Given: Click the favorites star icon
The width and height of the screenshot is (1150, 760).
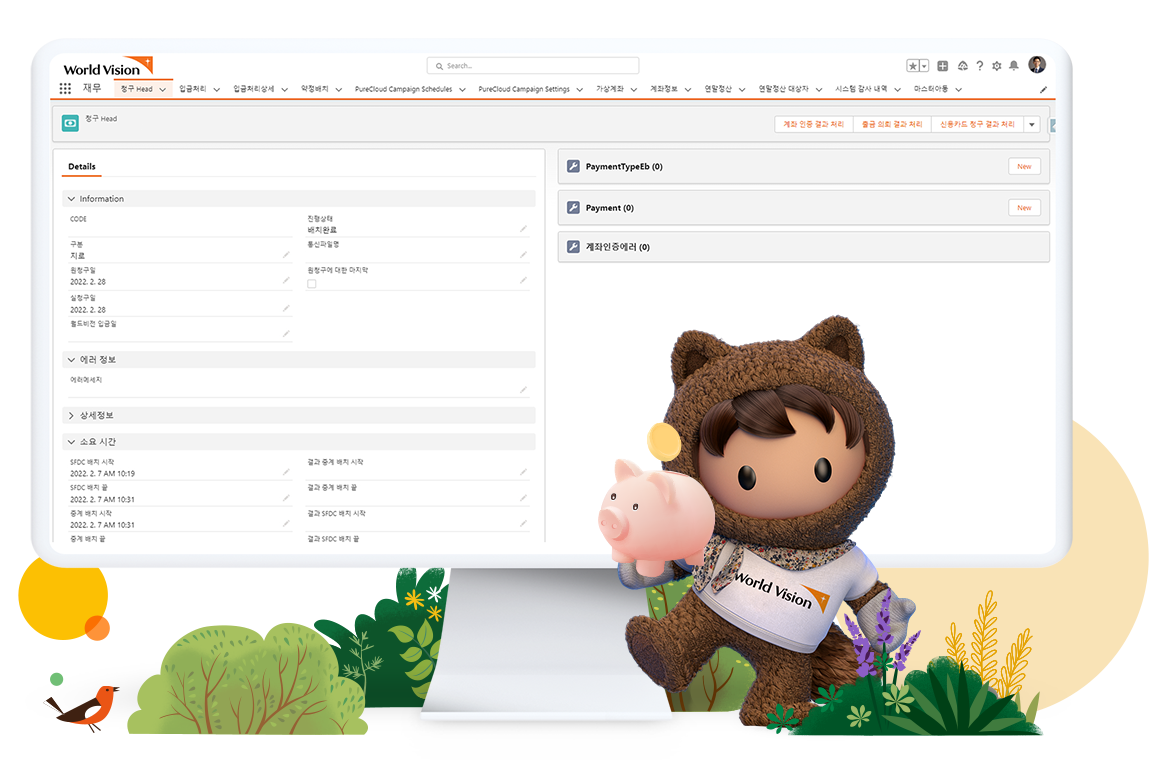Looking at the screenshot, I should (913, 66).
